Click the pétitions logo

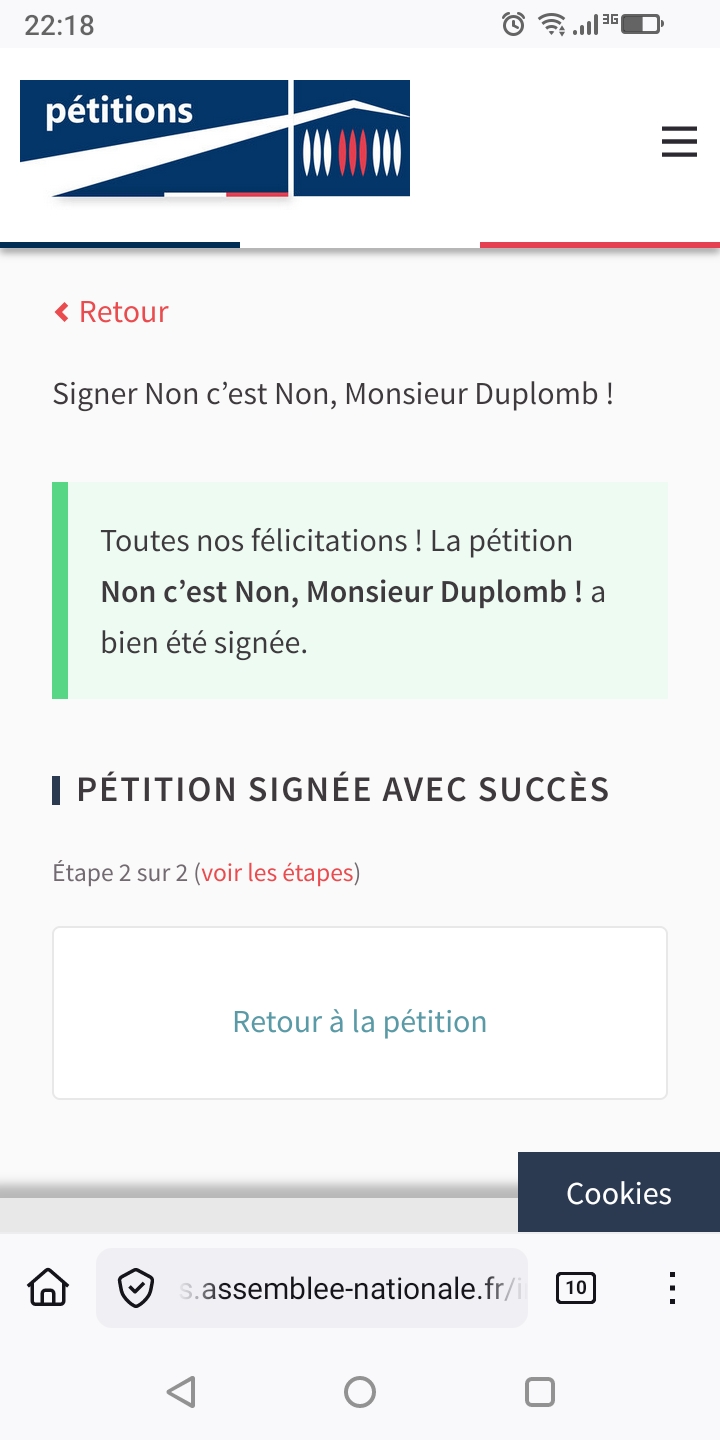click(x=154, y=138)
